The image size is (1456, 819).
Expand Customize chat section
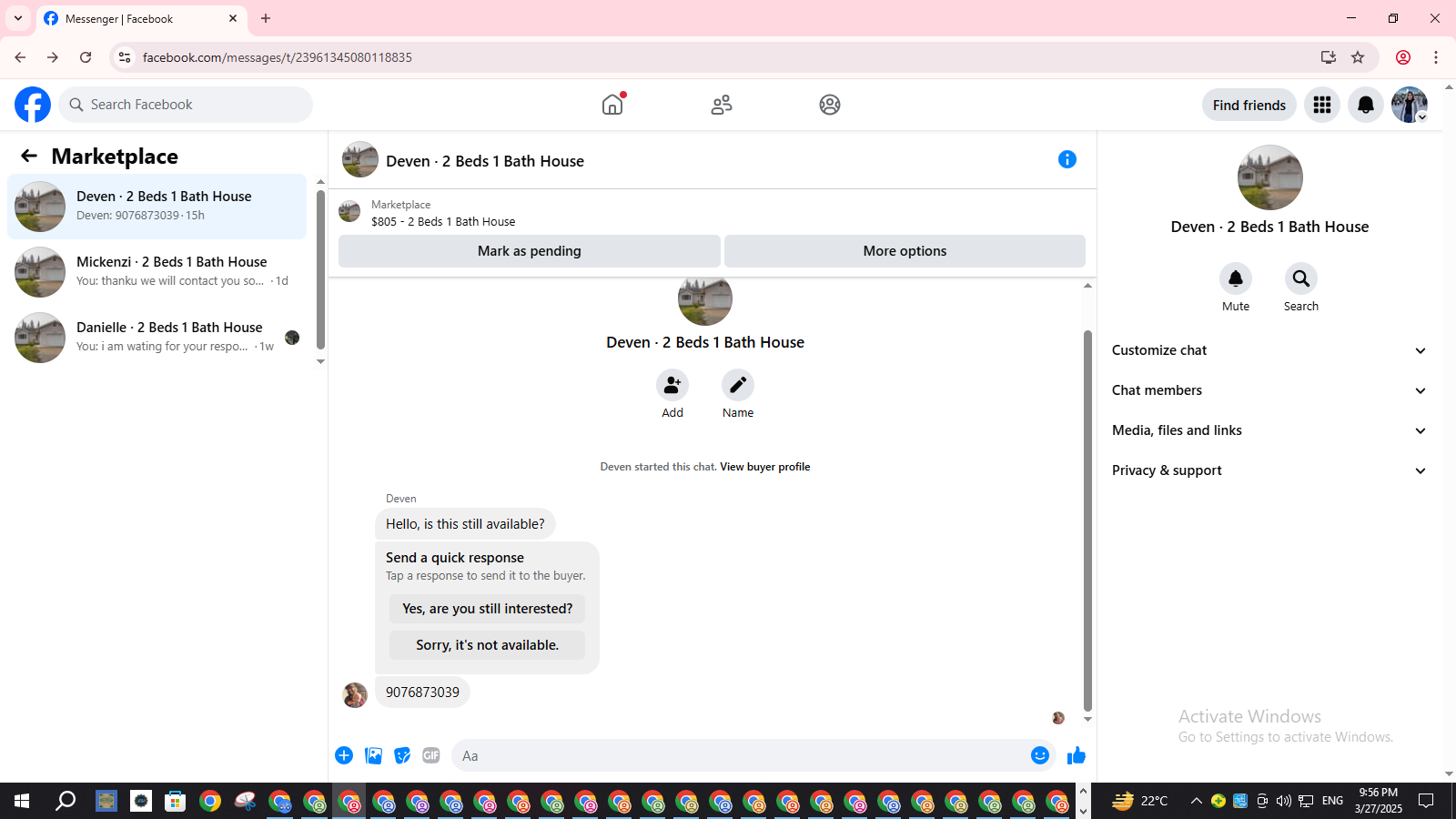(x=1269, y=350)
